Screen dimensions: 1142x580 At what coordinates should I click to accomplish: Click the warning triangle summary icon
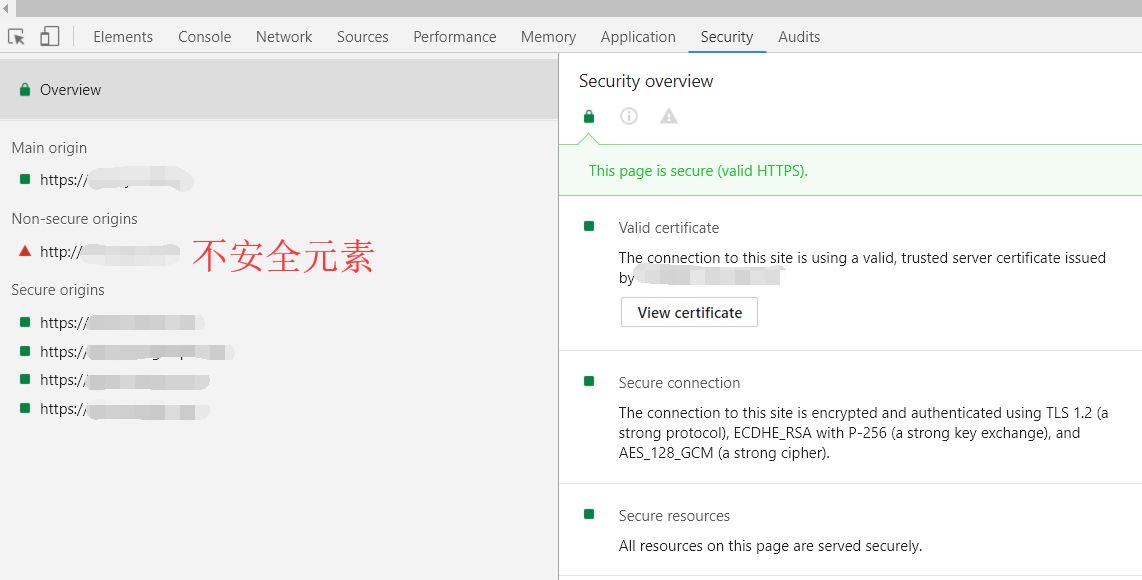(x=669, y=116)
